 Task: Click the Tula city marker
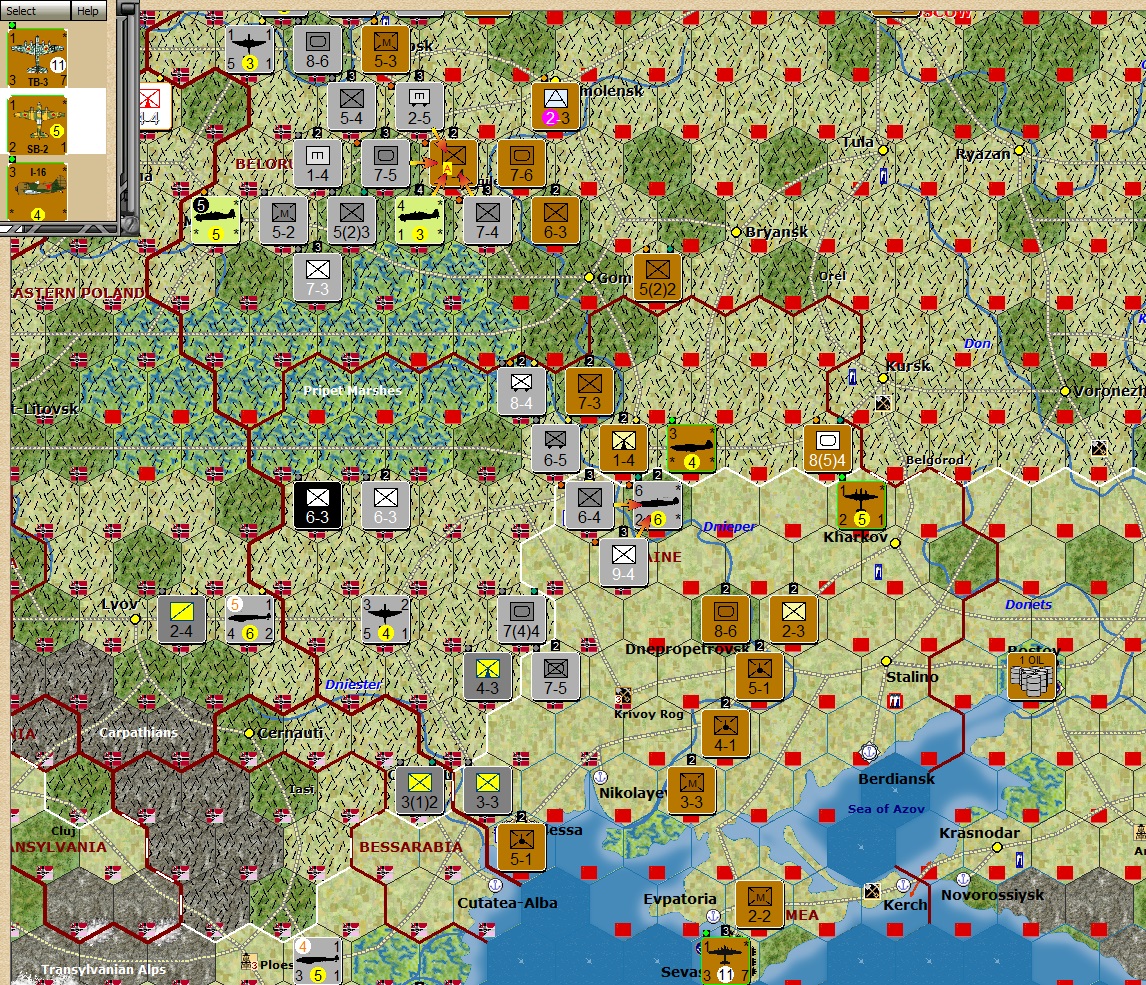[883, 150]
